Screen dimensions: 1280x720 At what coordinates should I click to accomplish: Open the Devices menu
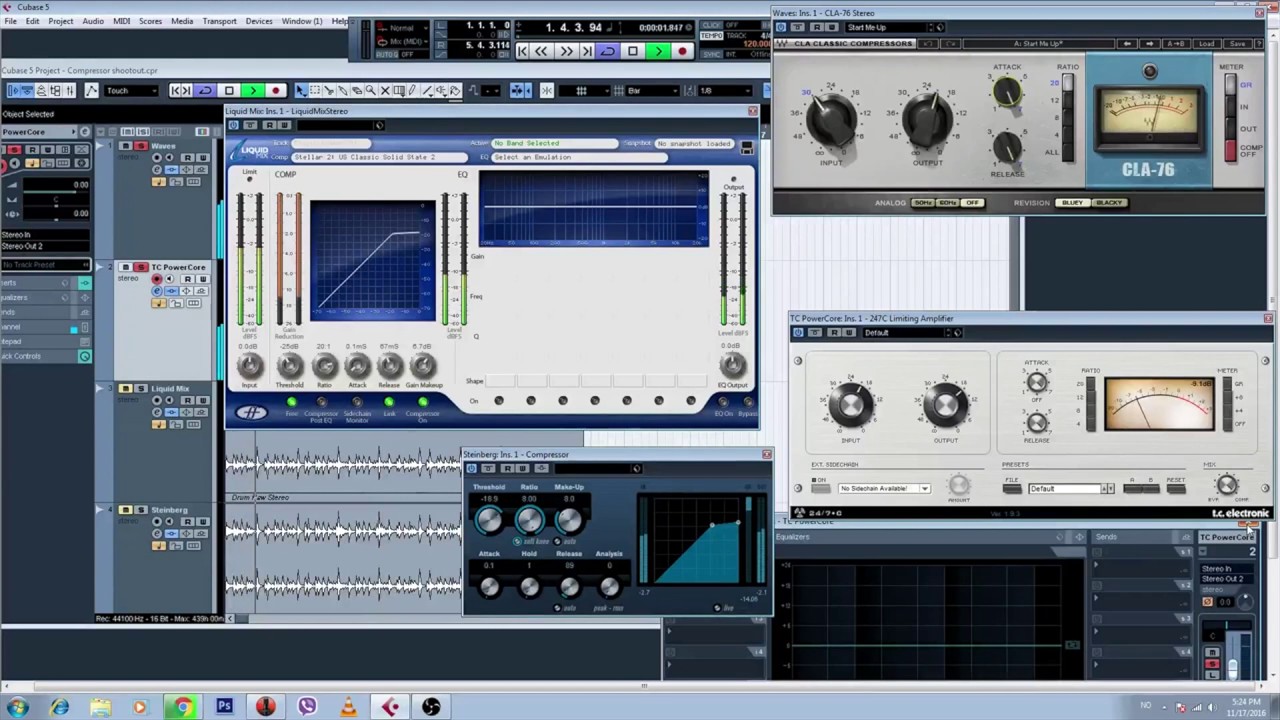(259, 21)
